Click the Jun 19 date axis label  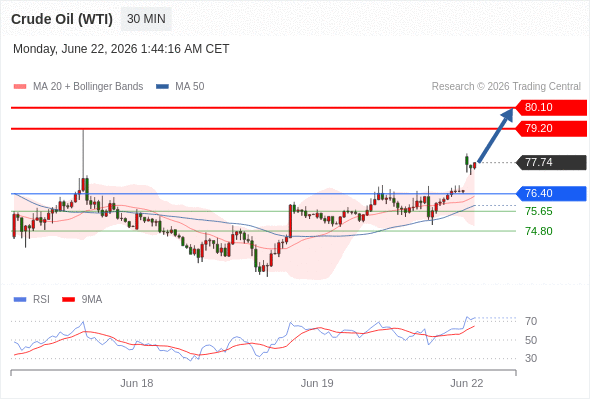317,383
